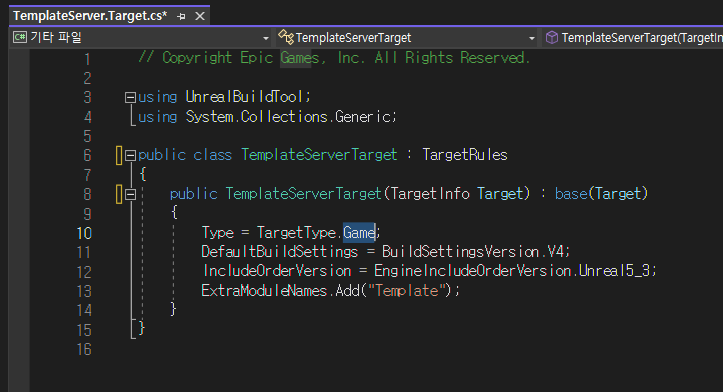723x392 pixels.
Task: Collapse the using directives block
Action: pos(130,97)
